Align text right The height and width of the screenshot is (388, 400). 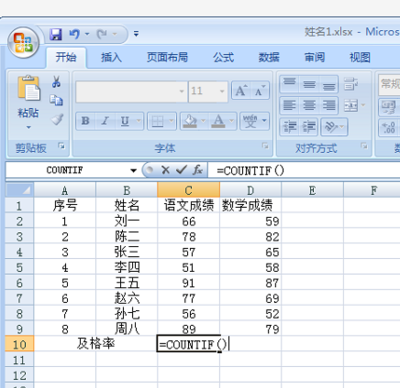tap(329, 106)
